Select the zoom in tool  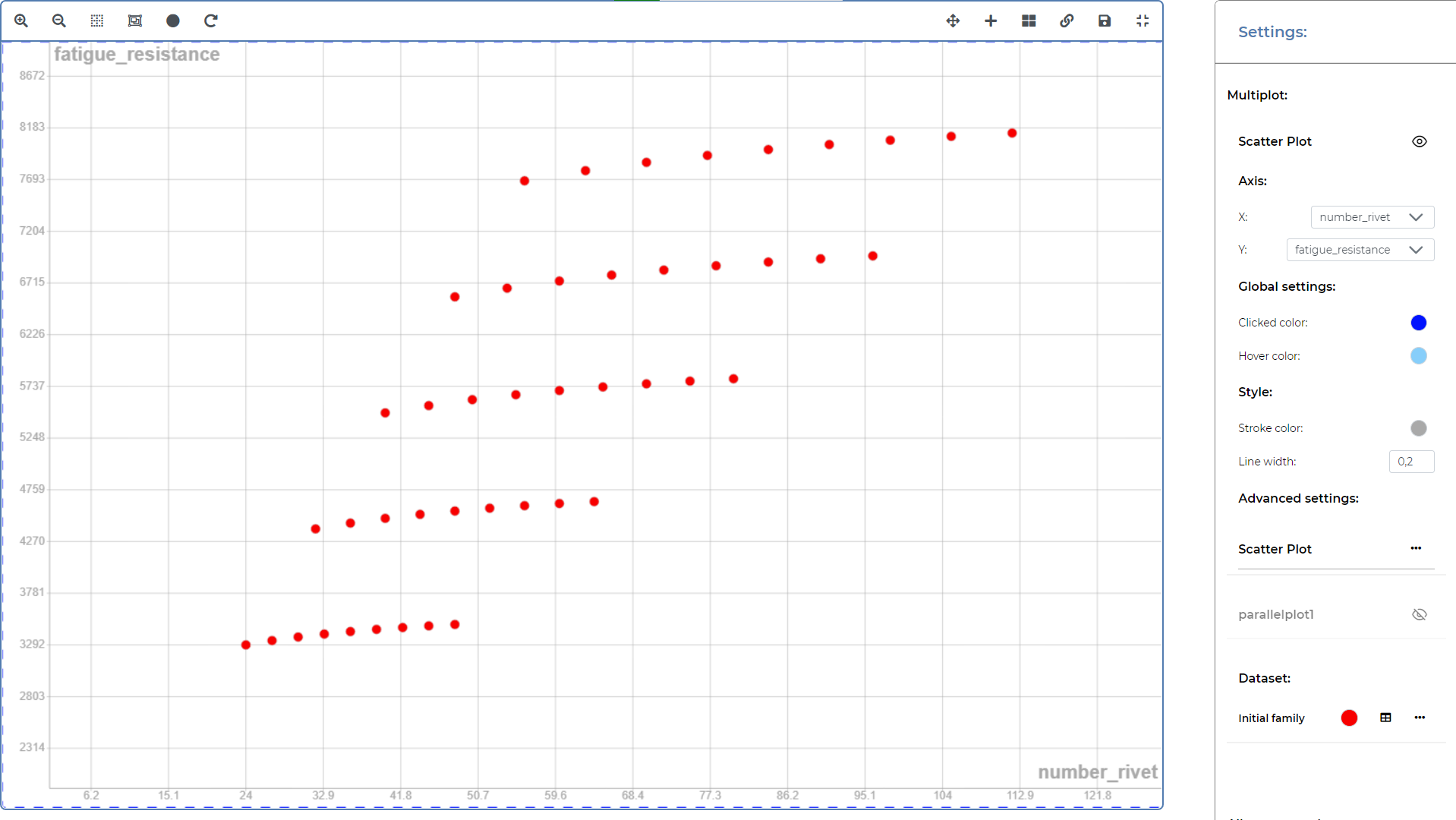click(x=20, y=20)
